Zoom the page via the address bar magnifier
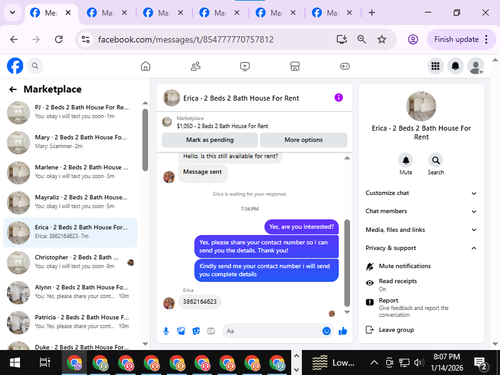Image resolution: width=500 pixels, height=375 pixels. click(362, 39)
